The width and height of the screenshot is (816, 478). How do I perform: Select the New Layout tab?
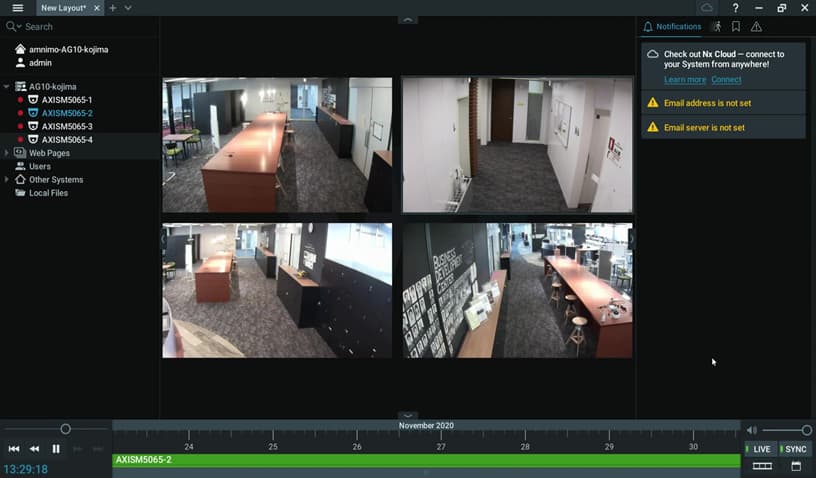(x=62, y=8)
